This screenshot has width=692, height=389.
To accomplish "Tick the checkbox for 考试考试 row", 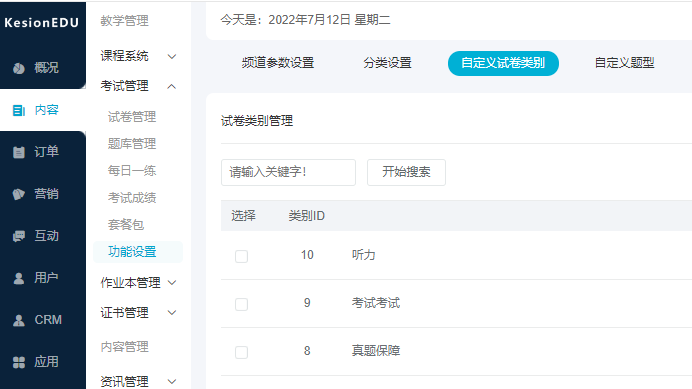I will [x=241, y=304].
